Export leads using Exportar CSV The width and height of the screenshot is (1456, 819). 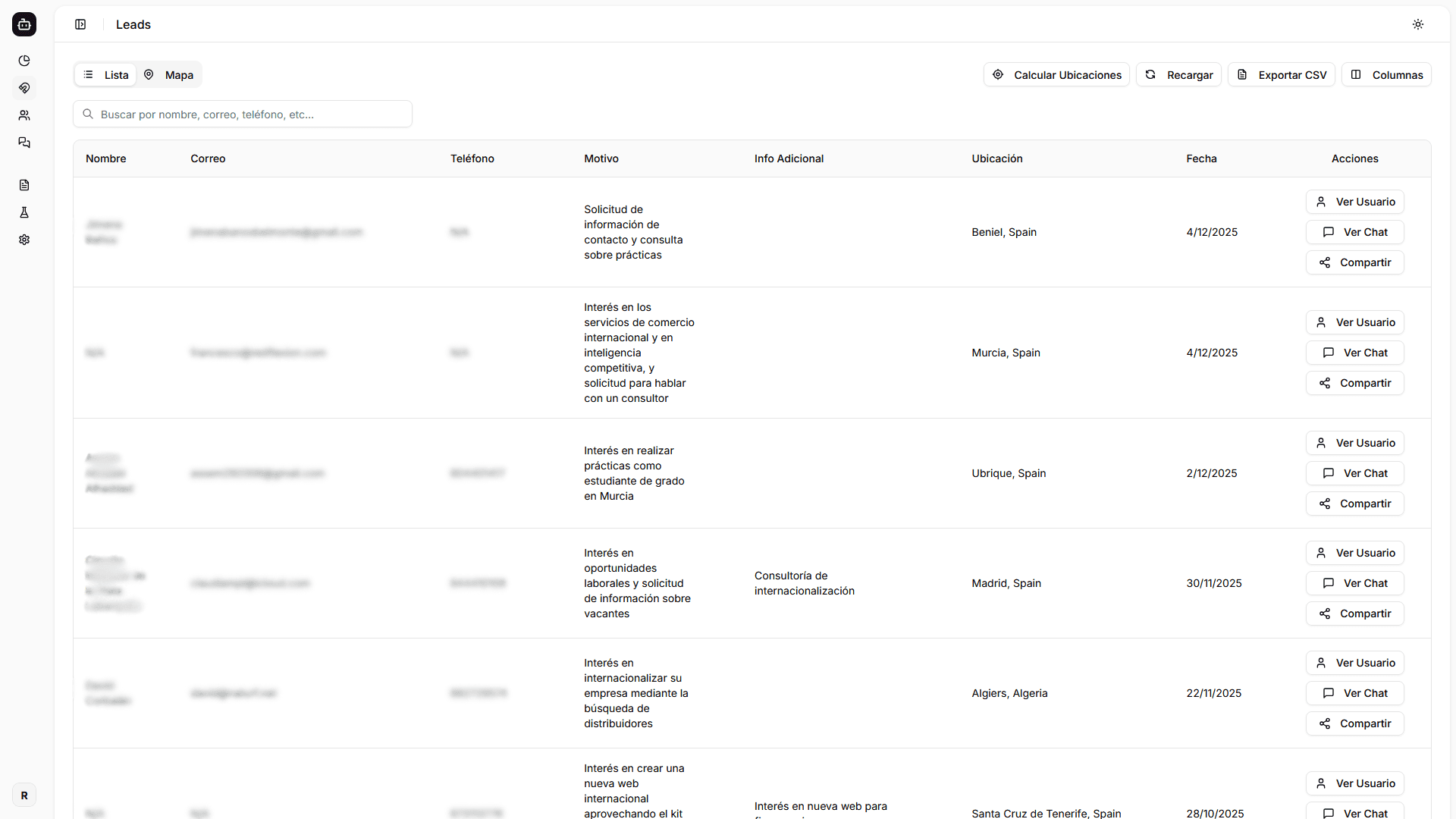tap(1281, 74)
